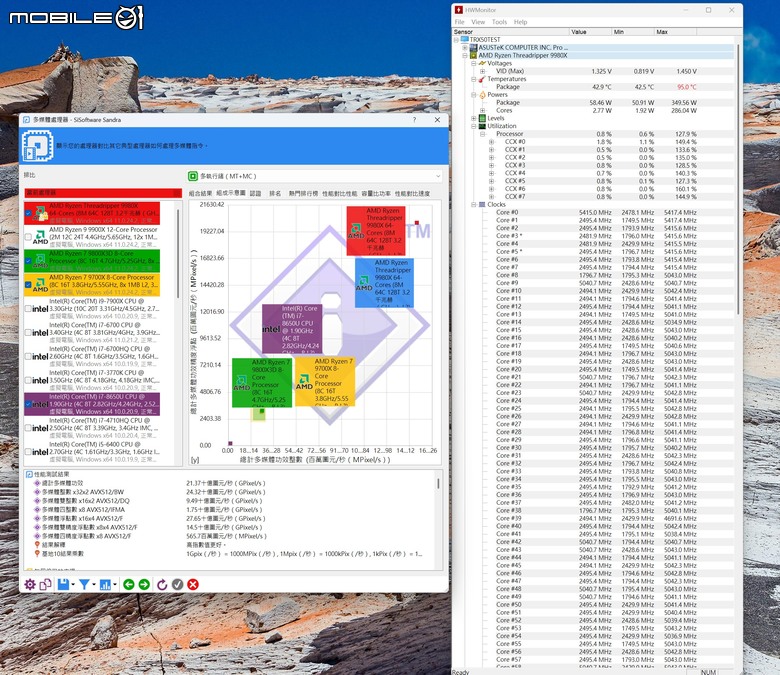
Task: Check the Intel Core i7-3770K checkbox
Action: (x=28, y=380)
